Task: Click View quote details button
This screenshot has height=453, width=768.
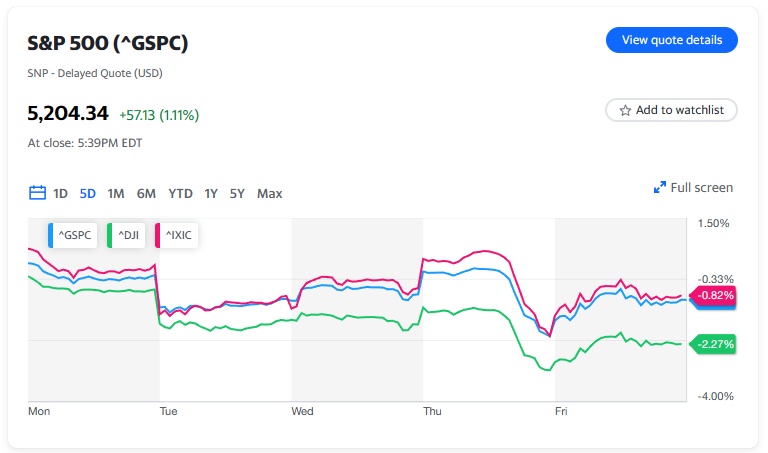Action: click(x=671, y=40)
